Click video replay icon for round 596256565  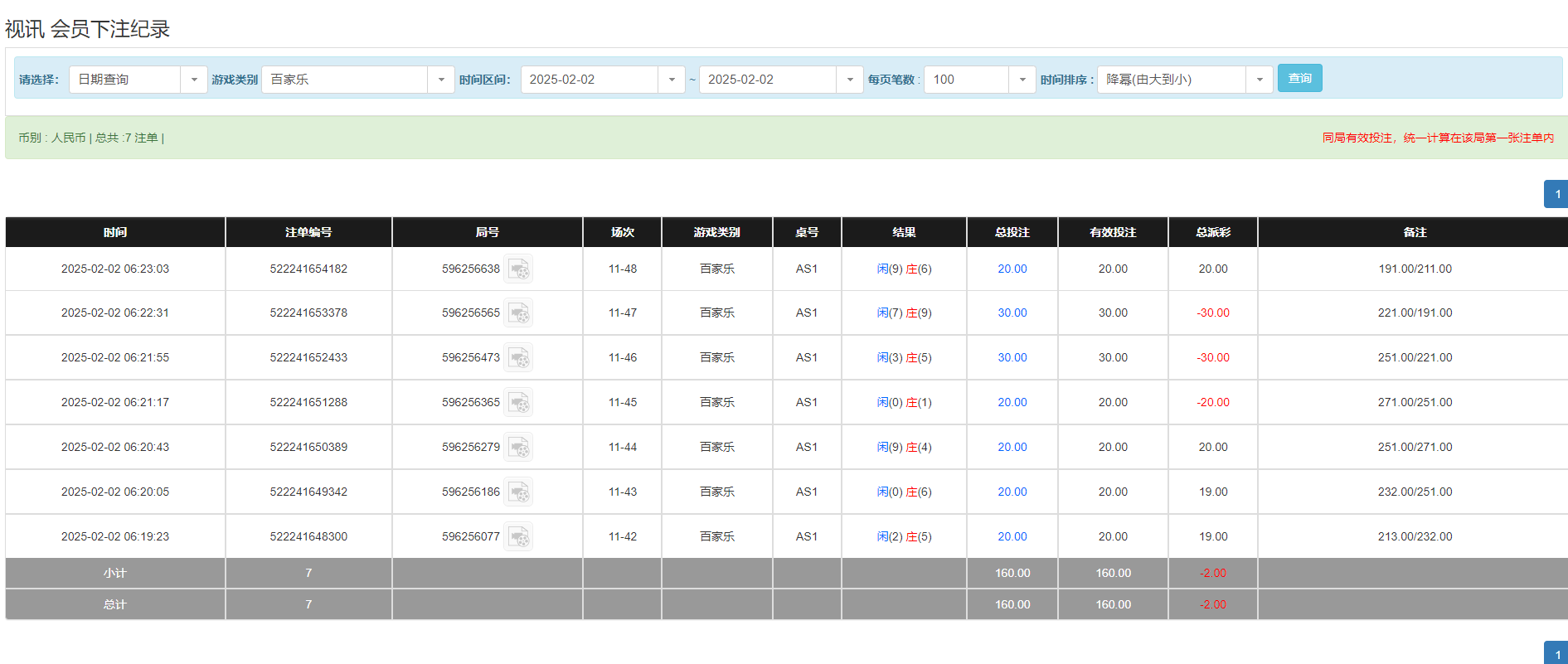pyautogui.click(x=518, y=313)
